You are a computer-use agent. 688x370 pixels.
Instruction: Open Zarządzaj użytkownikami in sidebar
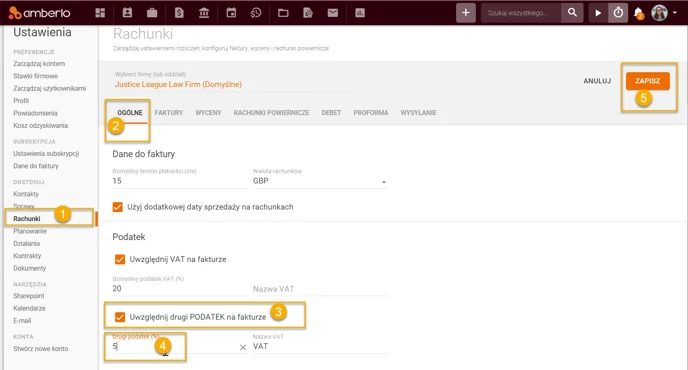tap(50, 88)
